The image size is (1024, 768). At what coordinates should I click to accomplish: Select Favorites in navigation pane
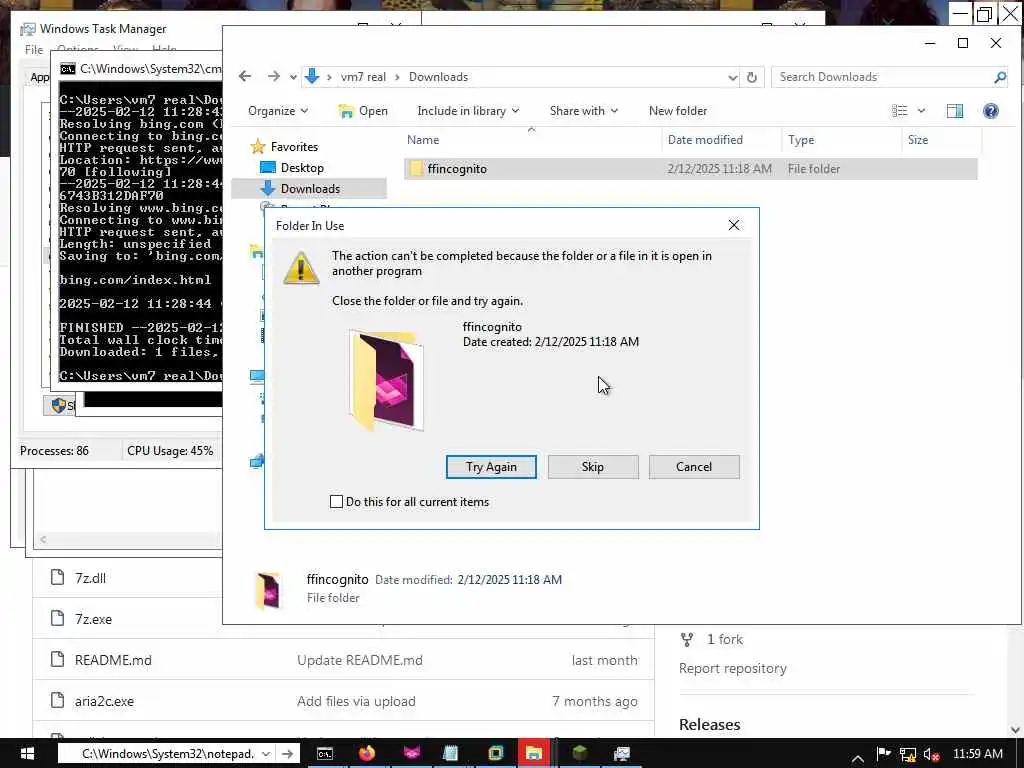(x=294, y=147)
